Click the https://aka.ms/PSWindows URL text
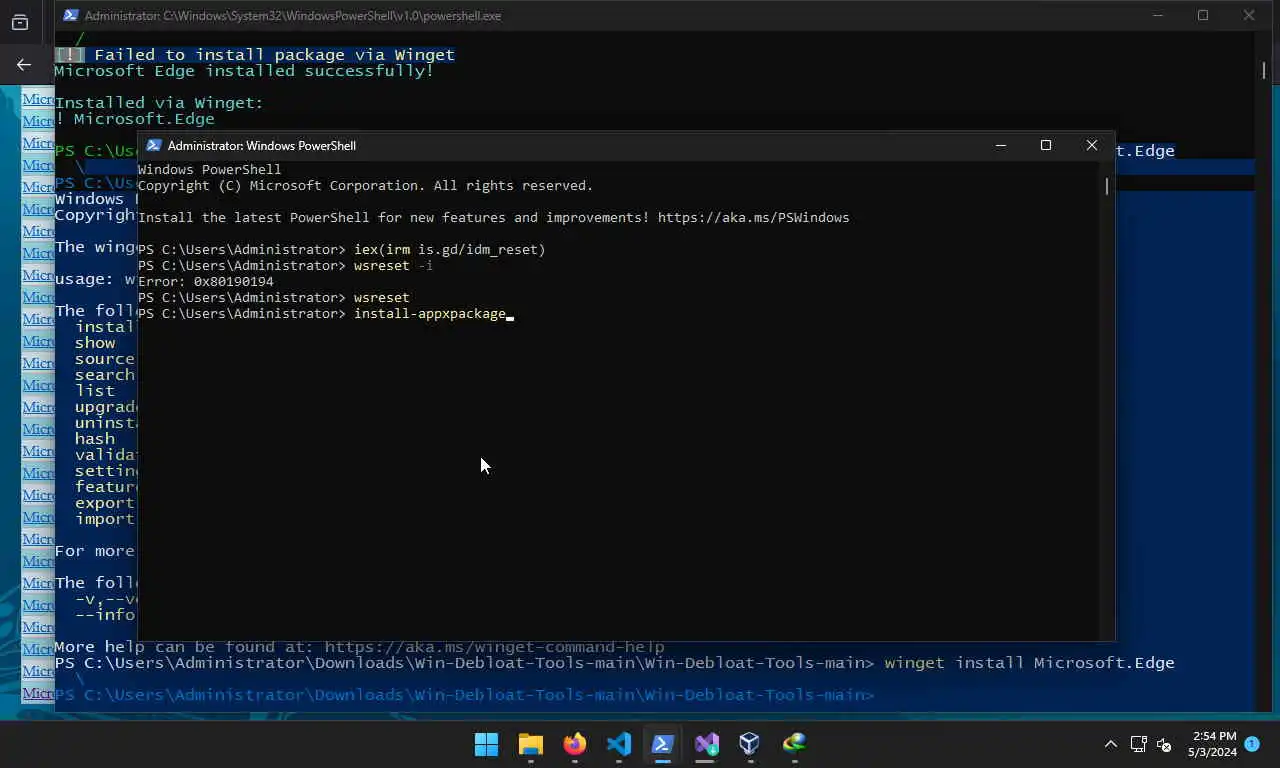Screen dimensions: 1280x768 753,218
